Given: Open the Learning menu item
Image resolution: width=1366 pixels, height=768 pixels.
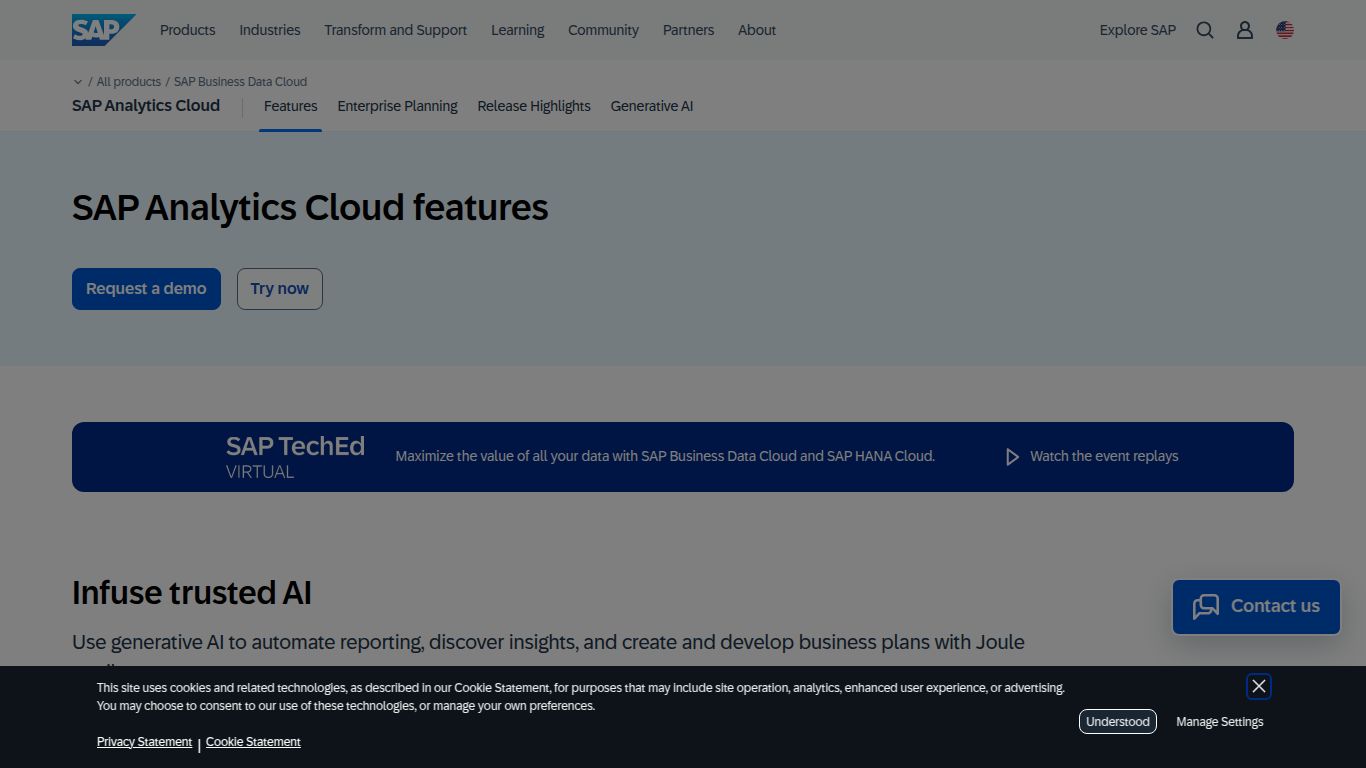Looking at the screenshot, I should pos(517,30).
